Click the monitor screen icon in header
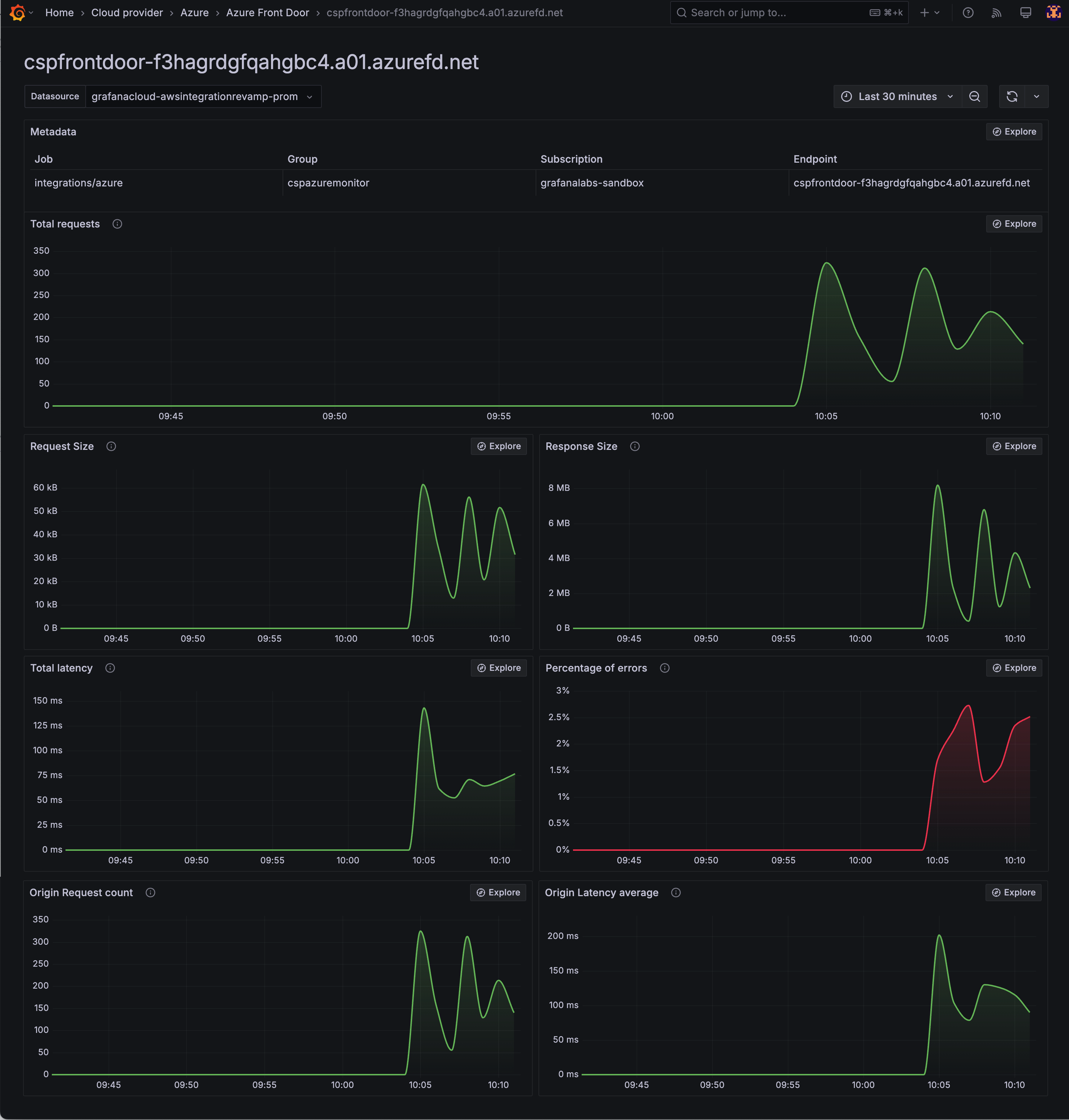The height and width of the screenshot is (1120, 1069). pos(1025,13)
